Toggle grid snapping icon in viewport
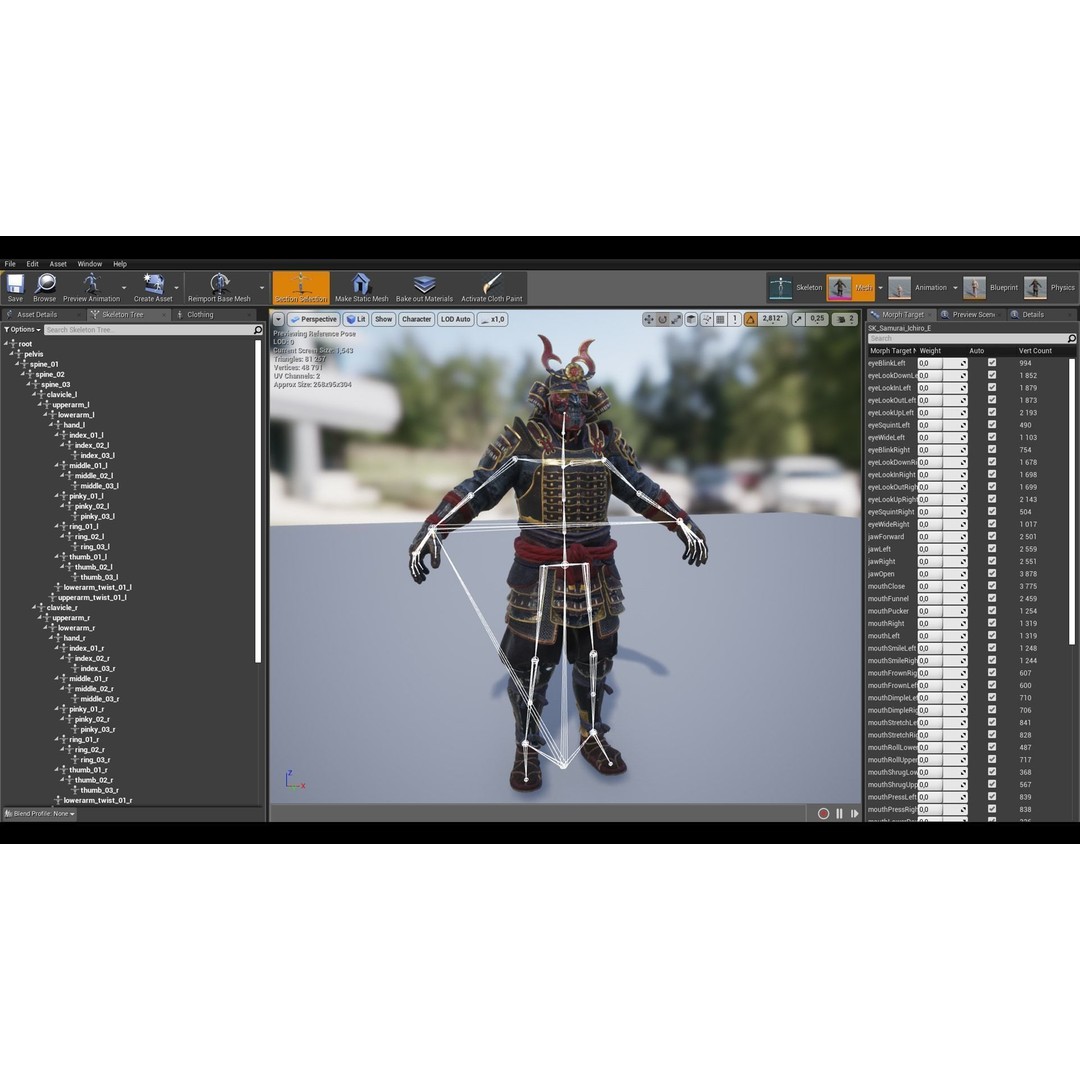1080x1080 pixels. (x=720, y=319)
